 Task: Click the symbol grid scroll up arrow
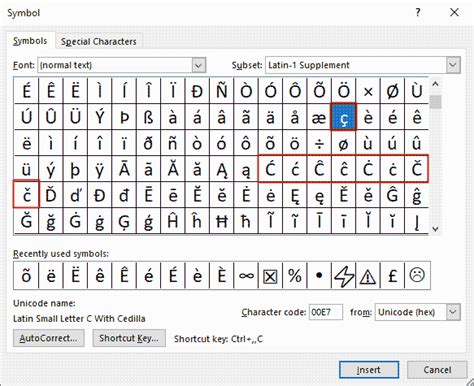point(435,84)
